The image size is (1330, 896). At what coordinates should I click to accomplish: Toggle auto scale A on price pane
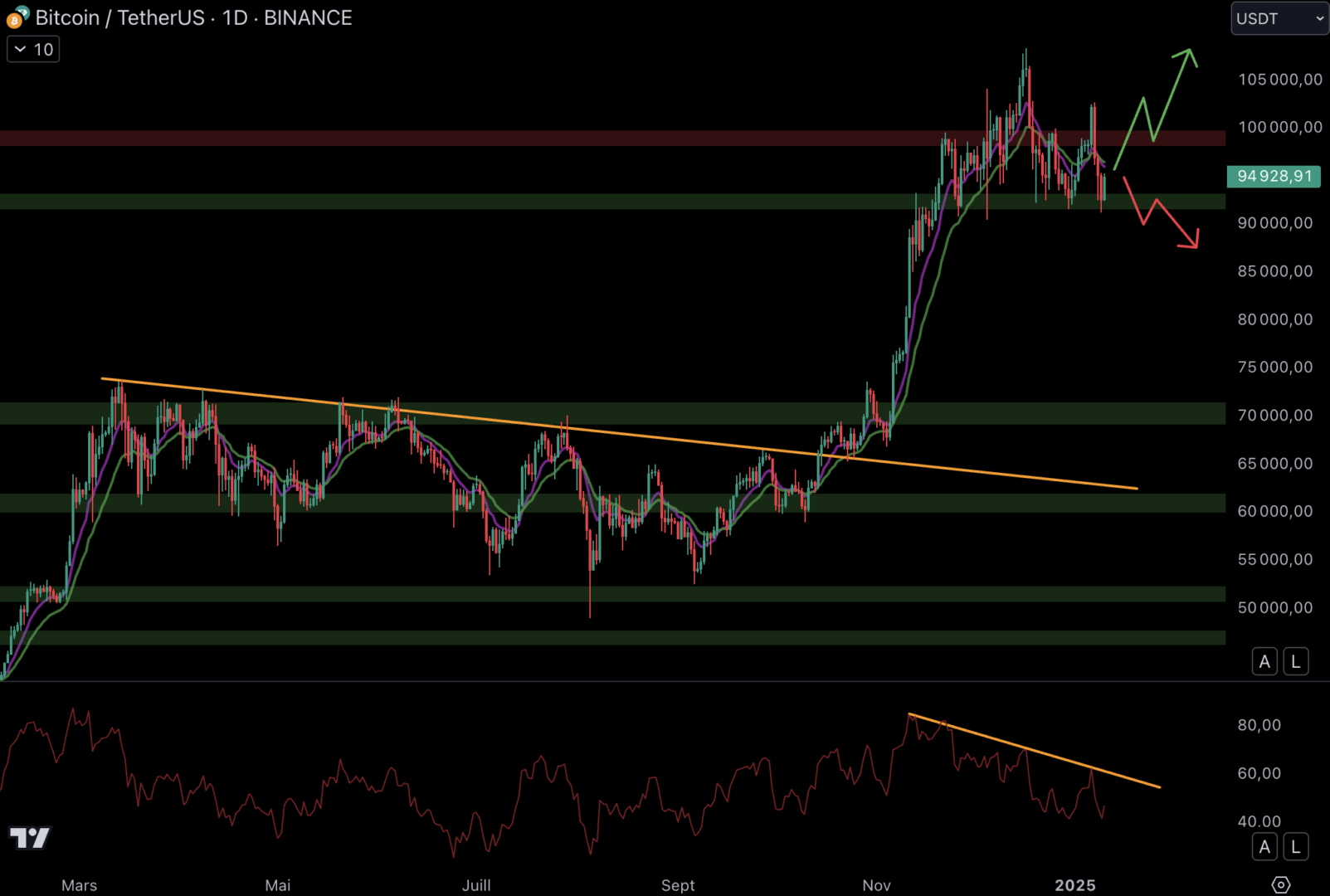[x=1264, y=661]
